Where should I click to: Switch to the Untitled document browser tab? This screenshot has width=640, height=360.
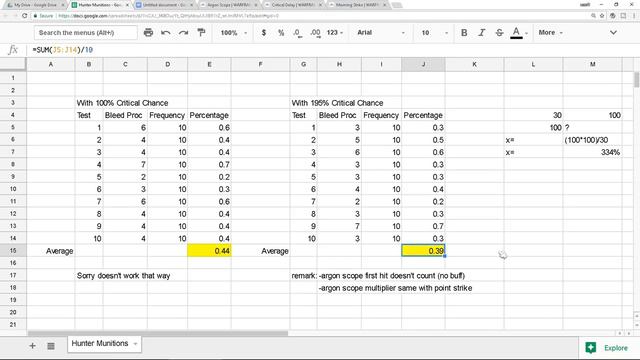click(x=165, y=5)
